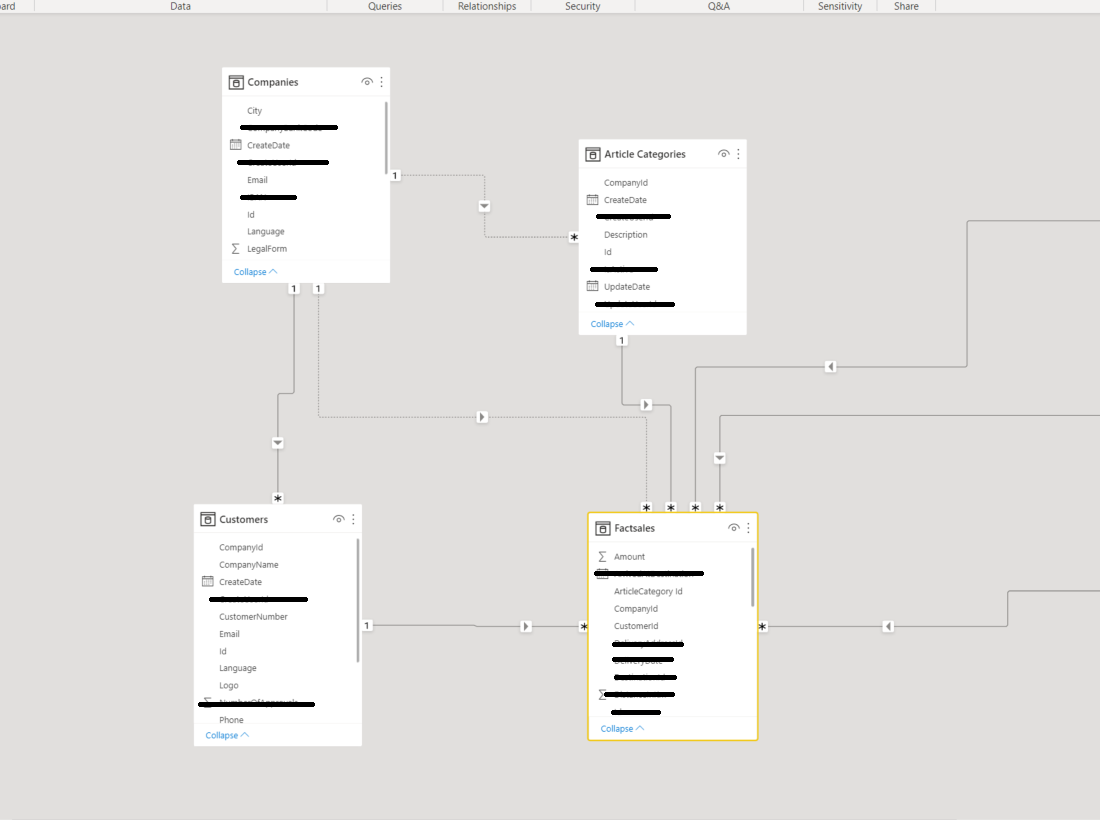Open more options for Customers table
Viewport: 1100px width, 820px height.
click(353, 519)
